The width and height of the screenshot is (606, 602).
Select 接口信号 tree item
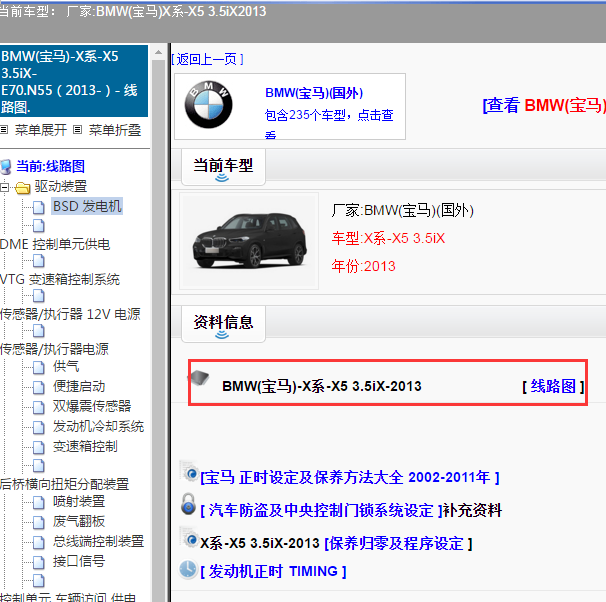tap(79, 561)
